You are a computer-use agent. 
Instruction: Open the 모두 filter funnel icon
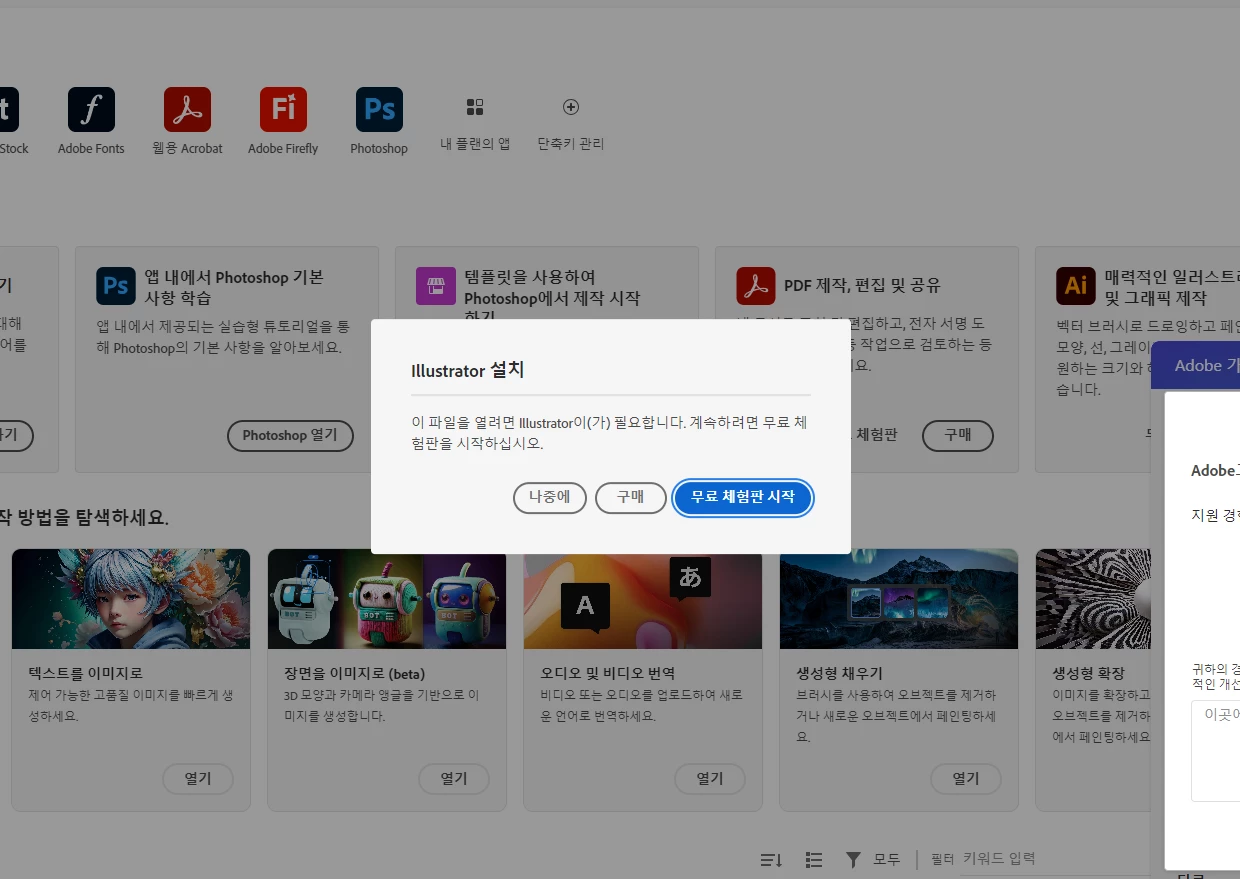[x=853, y=860]
